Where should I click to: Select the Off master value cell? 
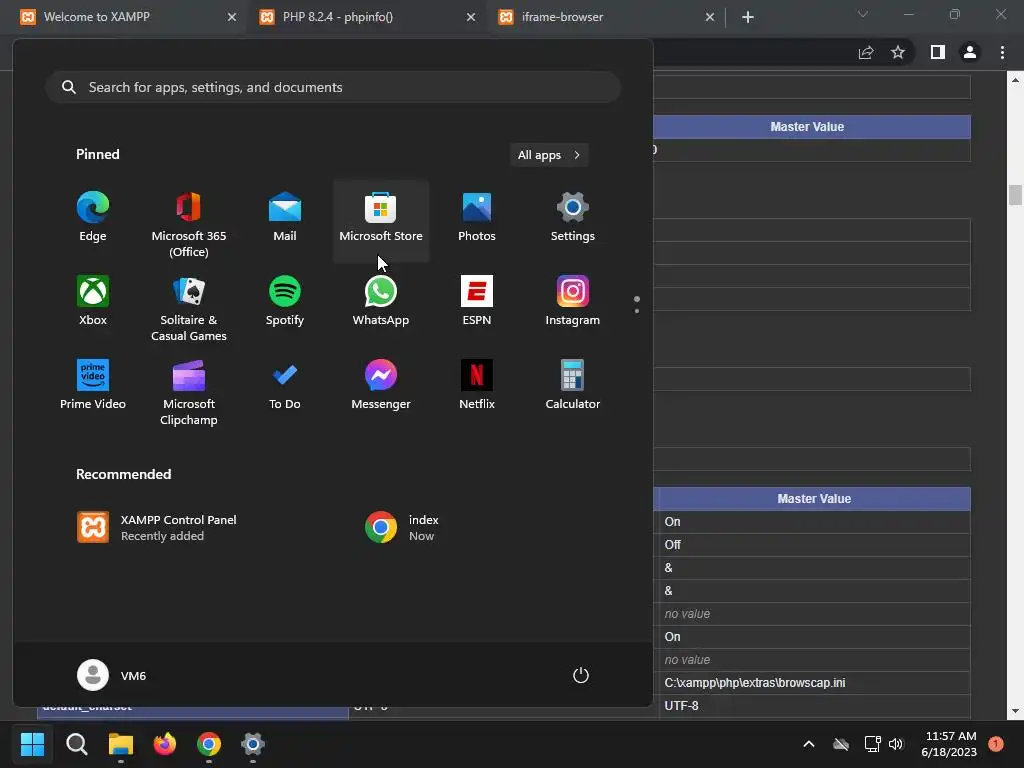814,545
